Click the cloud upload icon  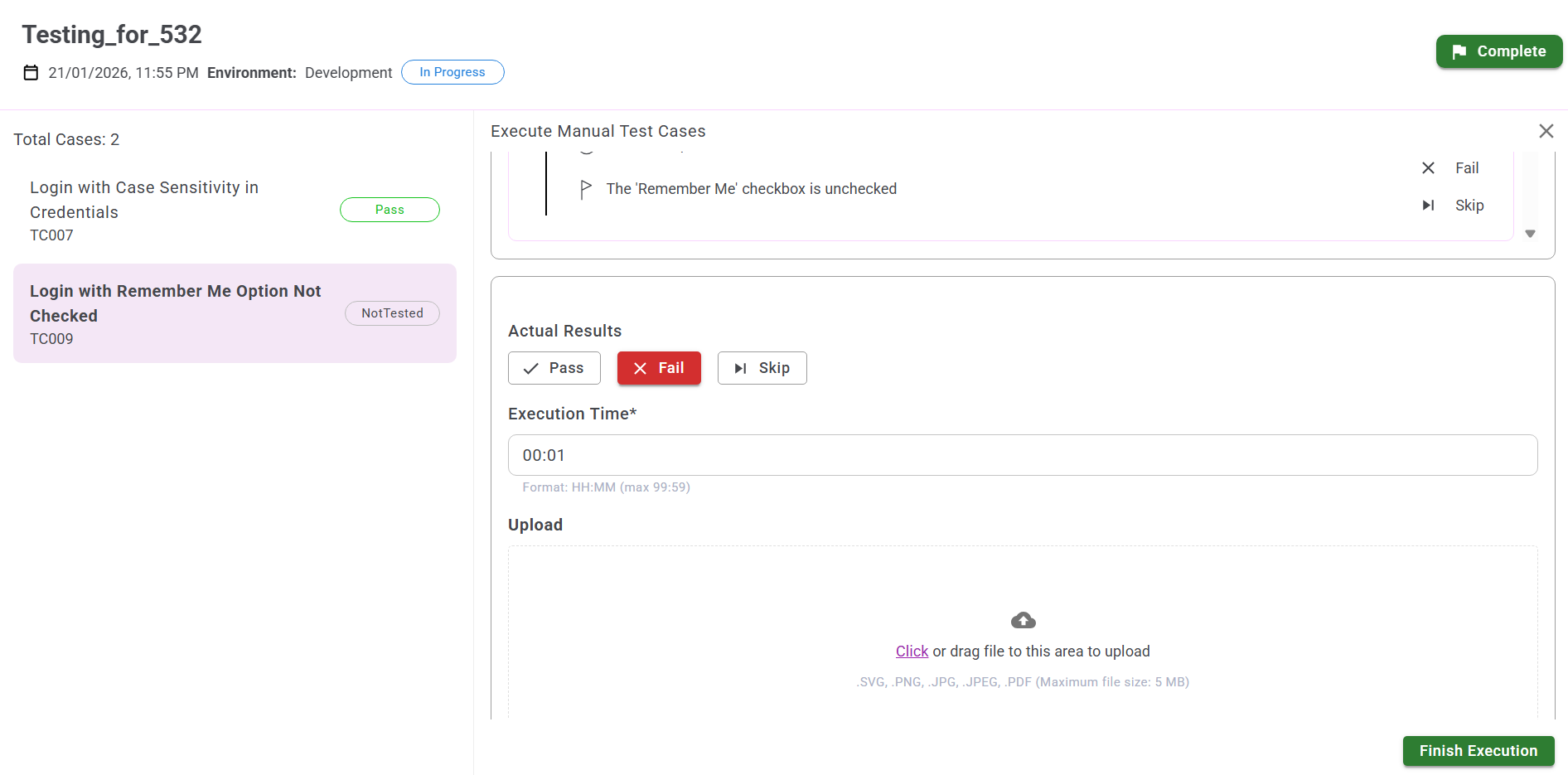1023,620
